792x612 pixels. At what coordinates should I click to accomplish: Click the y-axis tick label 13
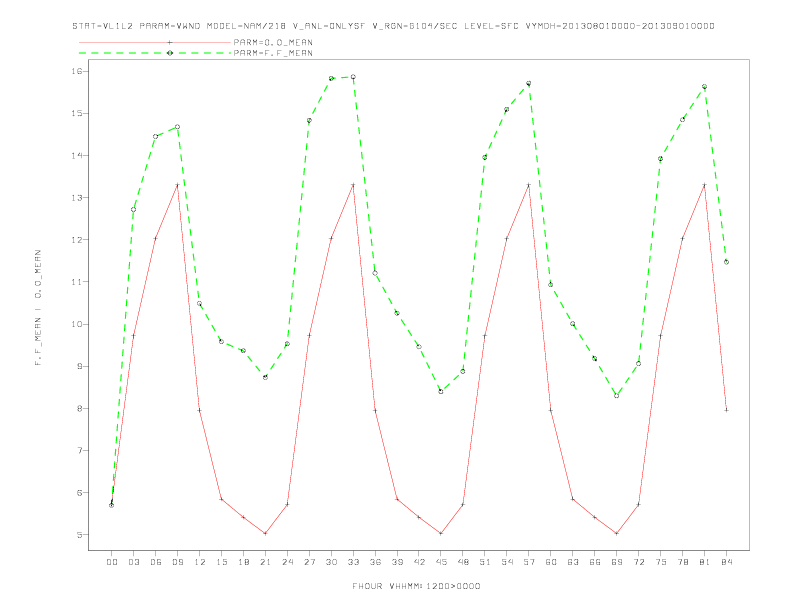77,197
